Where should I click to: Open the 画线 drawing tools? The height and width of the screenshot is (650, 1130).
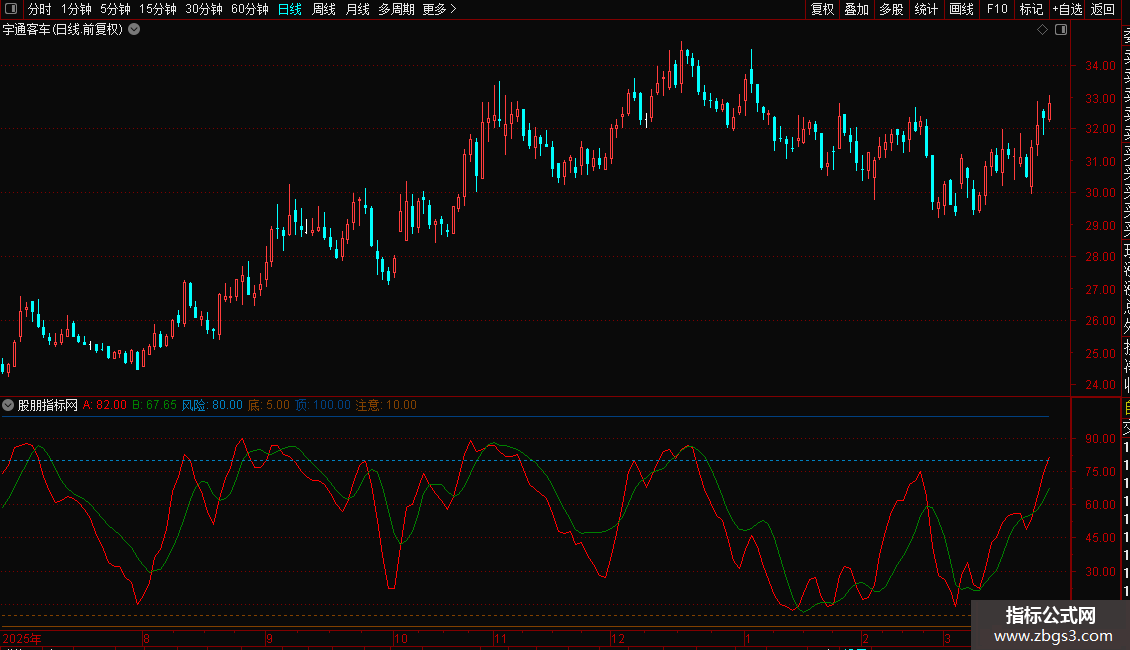961,9
